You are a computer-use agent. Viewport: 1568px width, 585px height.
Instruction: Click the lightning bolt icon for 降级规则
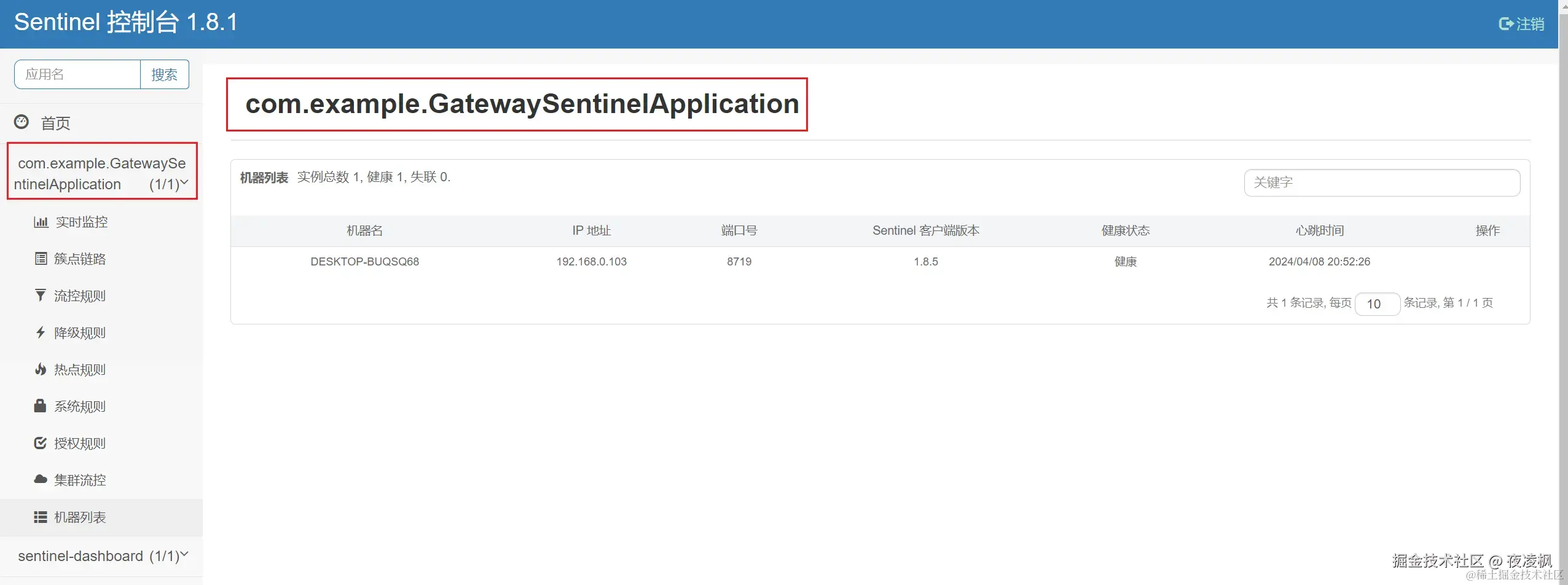[41, 332]
